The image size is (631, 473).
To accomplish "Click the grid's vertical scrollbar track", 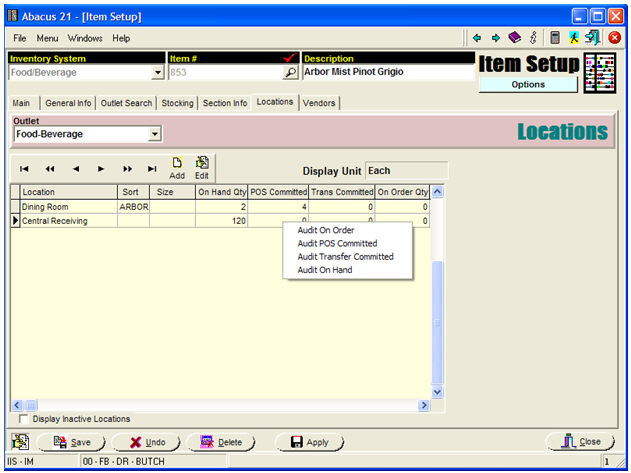I will pyautogui.click(x=436, y=320).
